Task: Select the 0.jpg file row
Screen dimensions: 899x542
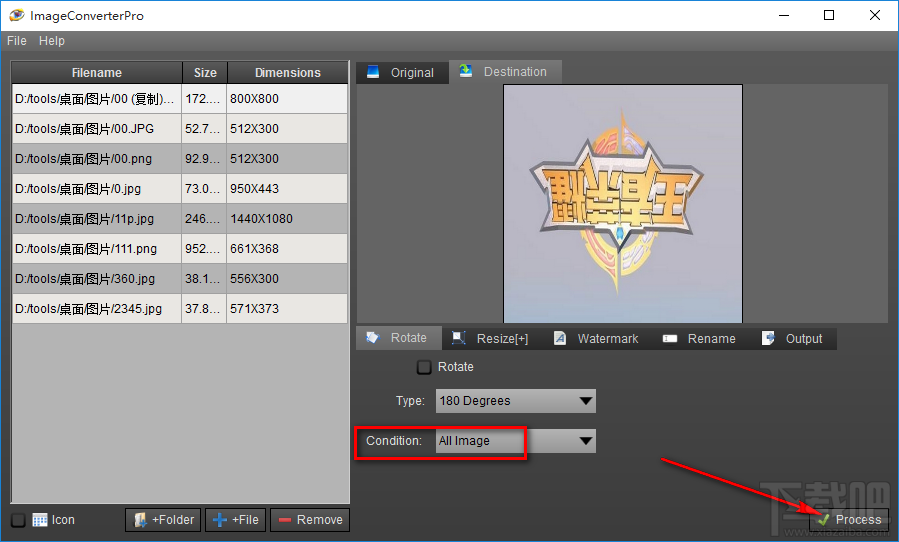Action: (x=180, y=189)
